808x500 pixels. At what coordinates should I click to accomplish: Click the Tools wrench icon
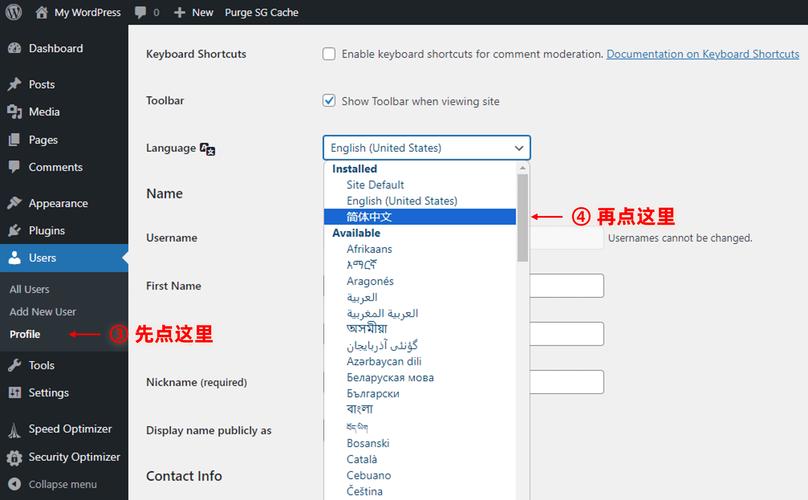pos(14,366)
